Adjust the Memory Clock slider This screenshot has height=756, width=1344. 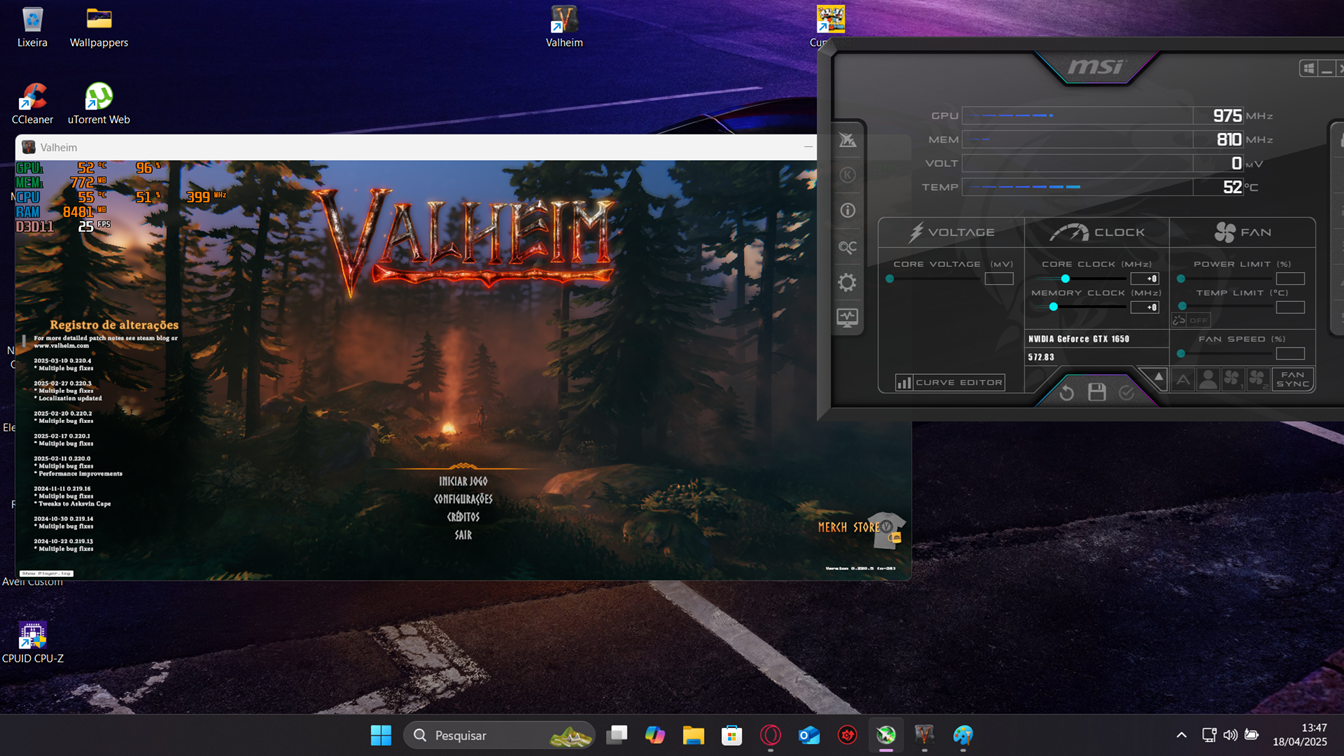click(1053, 307)
